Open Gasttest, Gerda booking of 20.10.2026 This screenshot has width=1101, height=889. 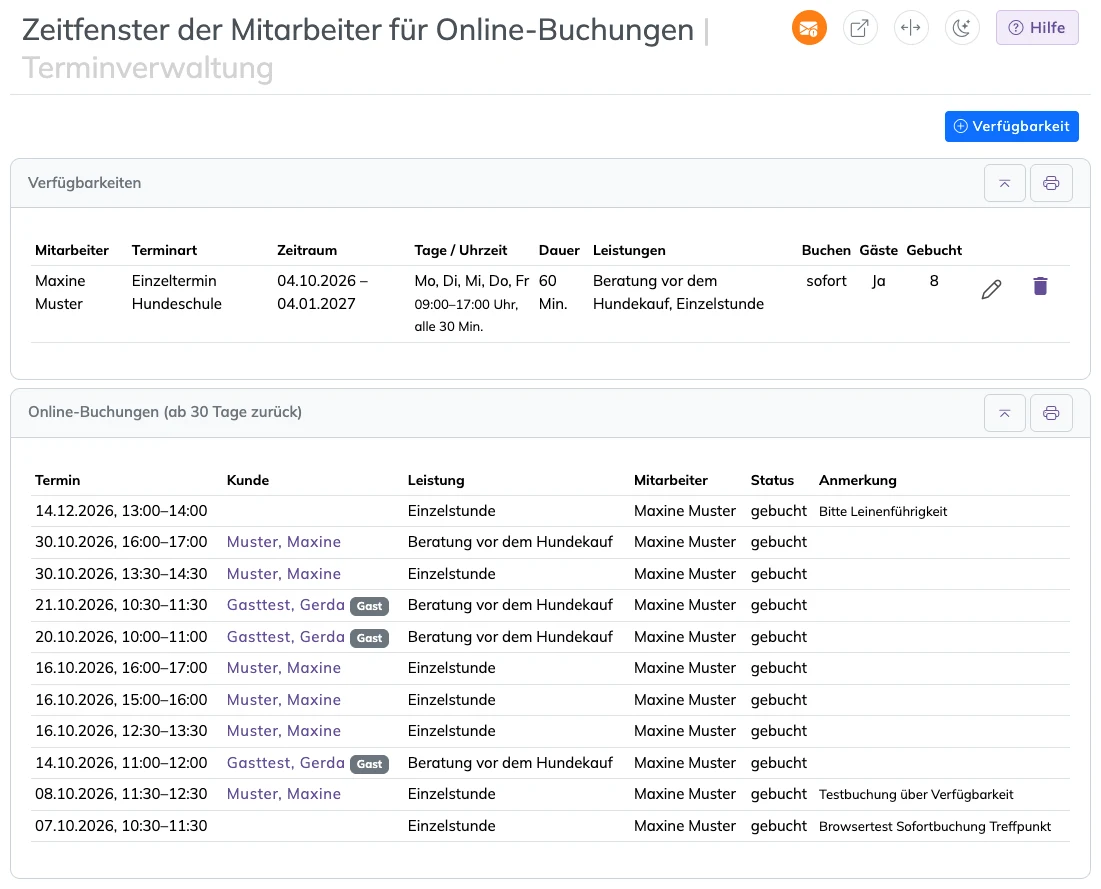click(x=285, y=637)
